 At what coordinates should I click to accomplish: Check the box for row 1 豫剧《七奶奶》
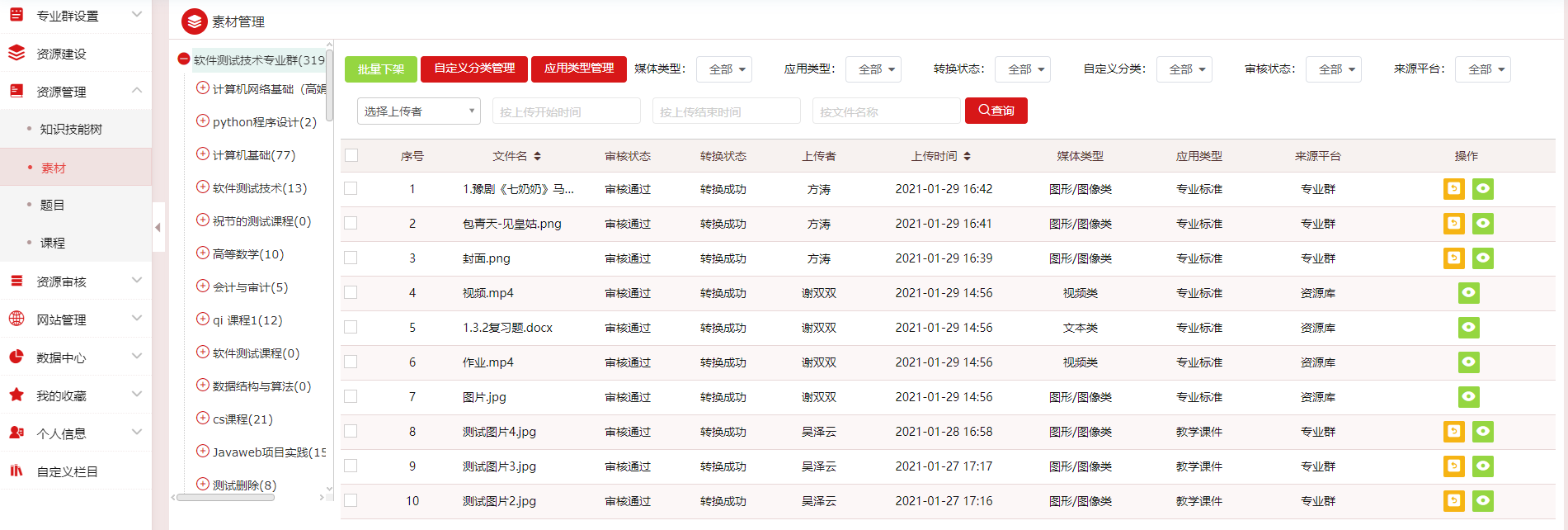click(x=351, y=188)
